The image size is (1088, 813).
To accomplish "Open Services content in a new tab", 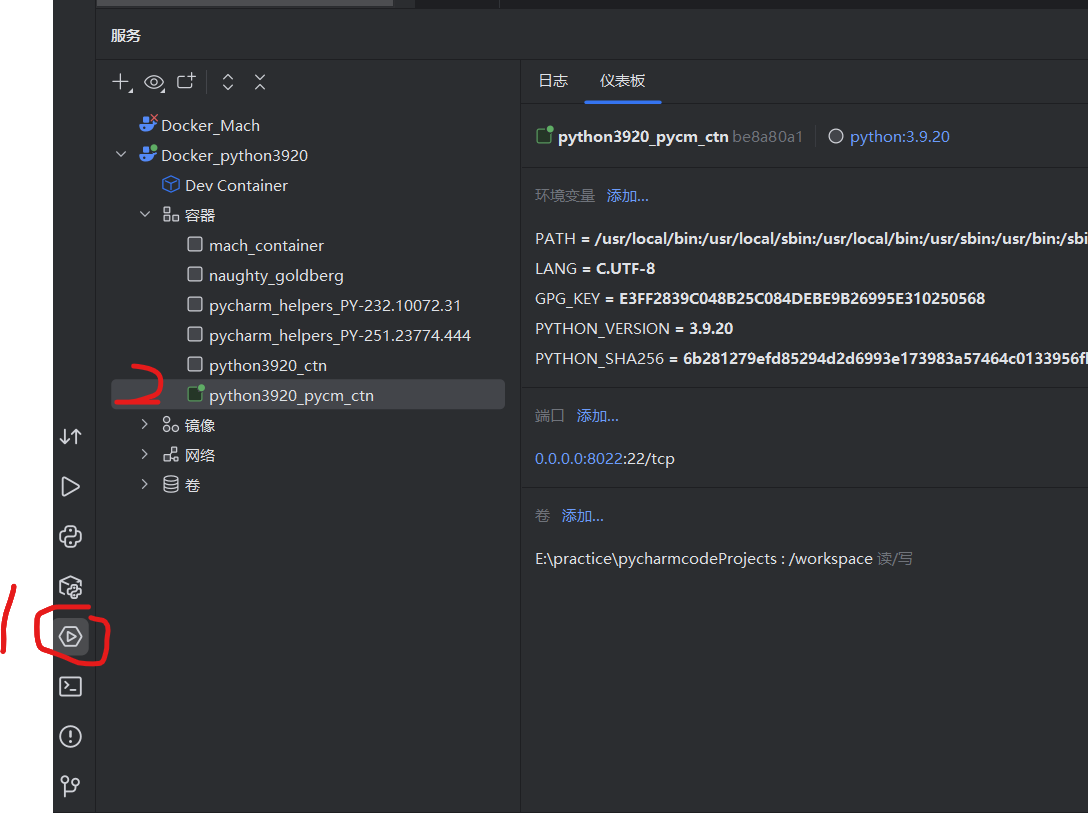I will [185, 82].
